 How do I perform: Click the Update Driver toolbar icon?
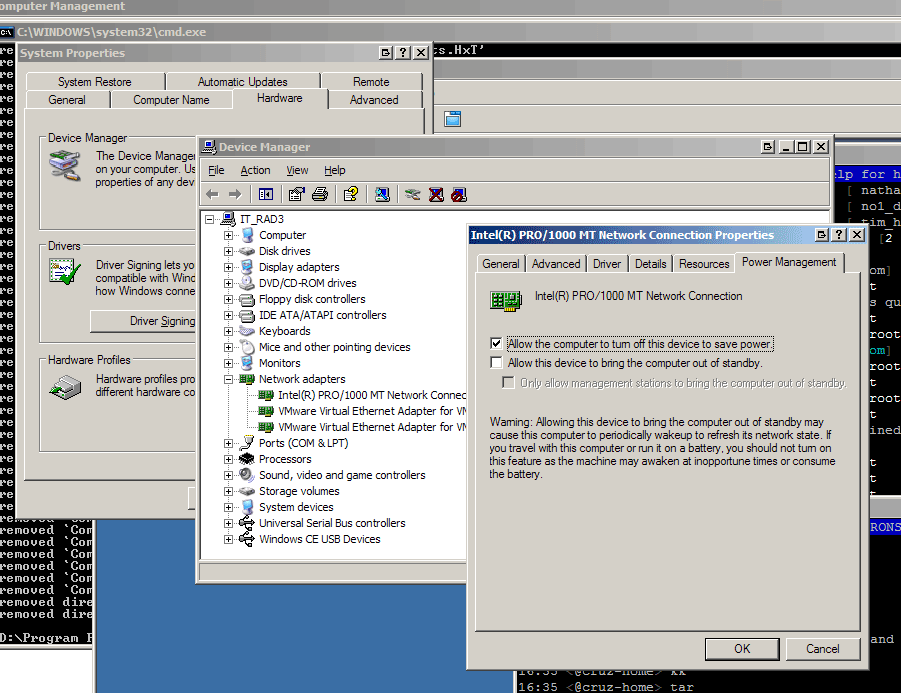coord(412,195)
